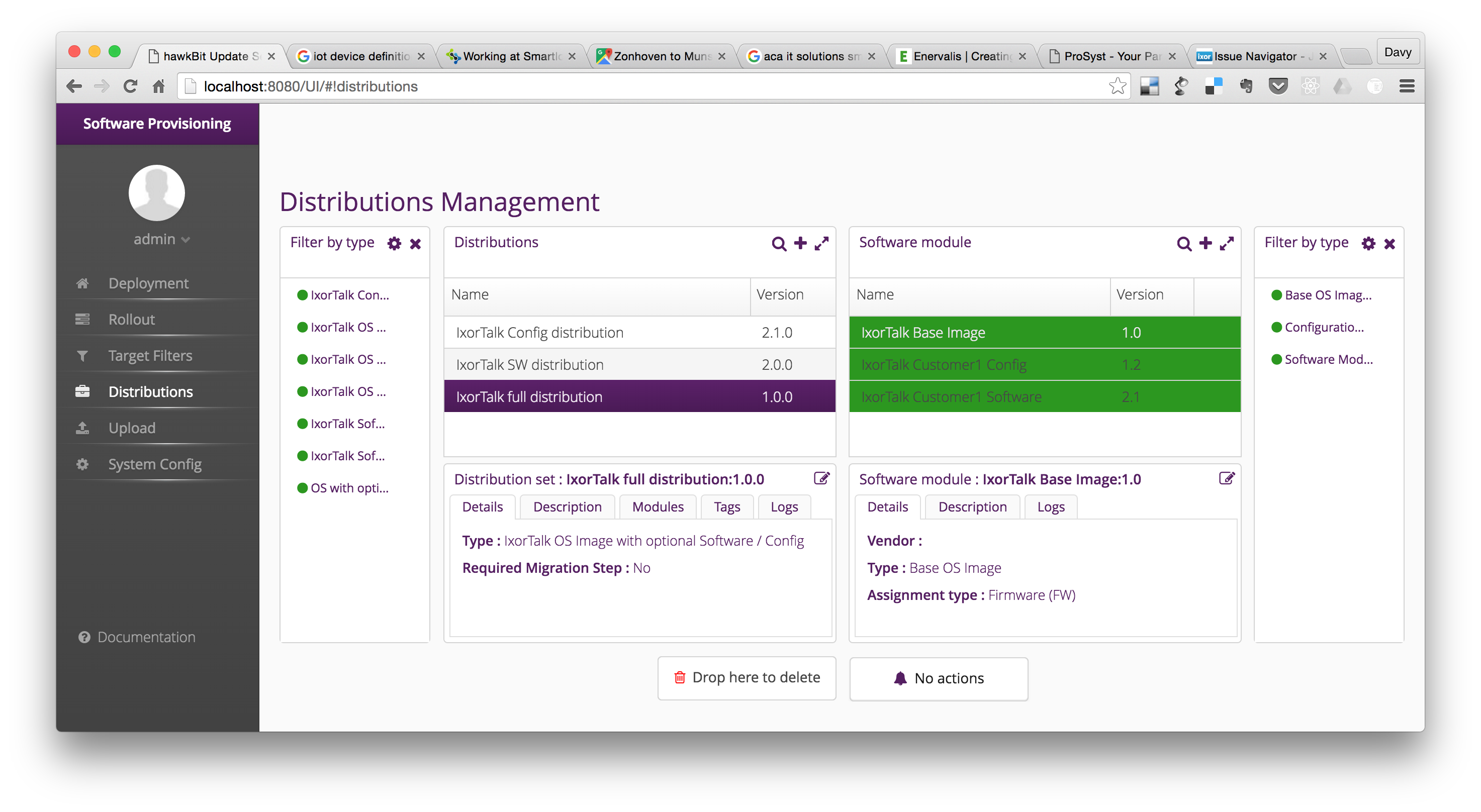Open Target Filters view
The height and width of the screenshot is (812, 1481).
tap(150, 355)
